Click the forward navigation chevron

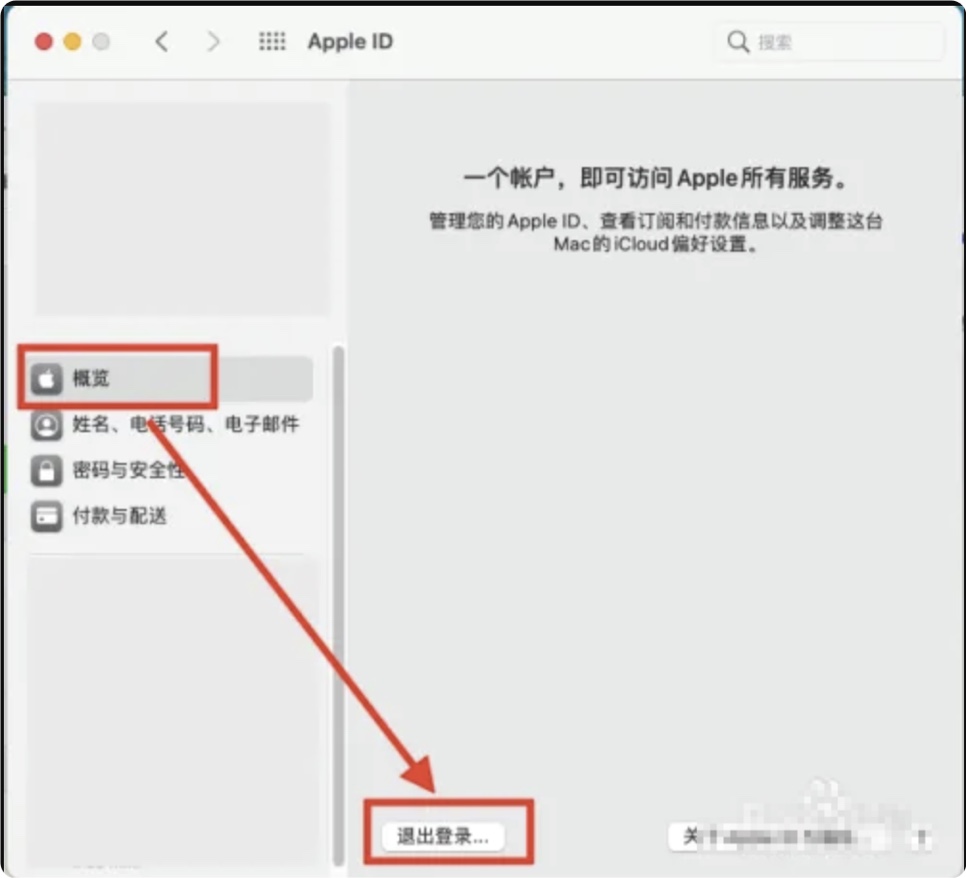[x=213, y=42]
